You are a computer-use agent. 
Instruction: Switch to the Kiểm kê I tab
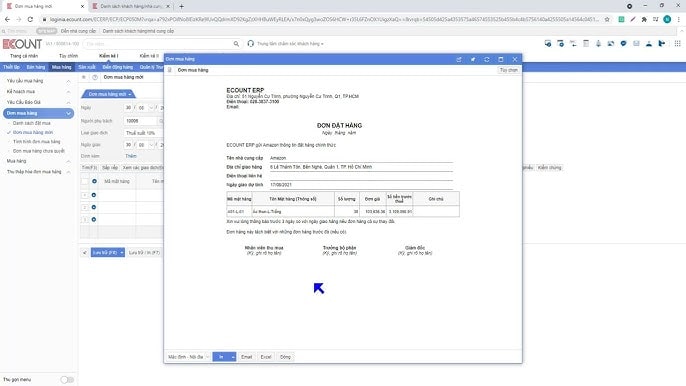(x=108, y=56)
